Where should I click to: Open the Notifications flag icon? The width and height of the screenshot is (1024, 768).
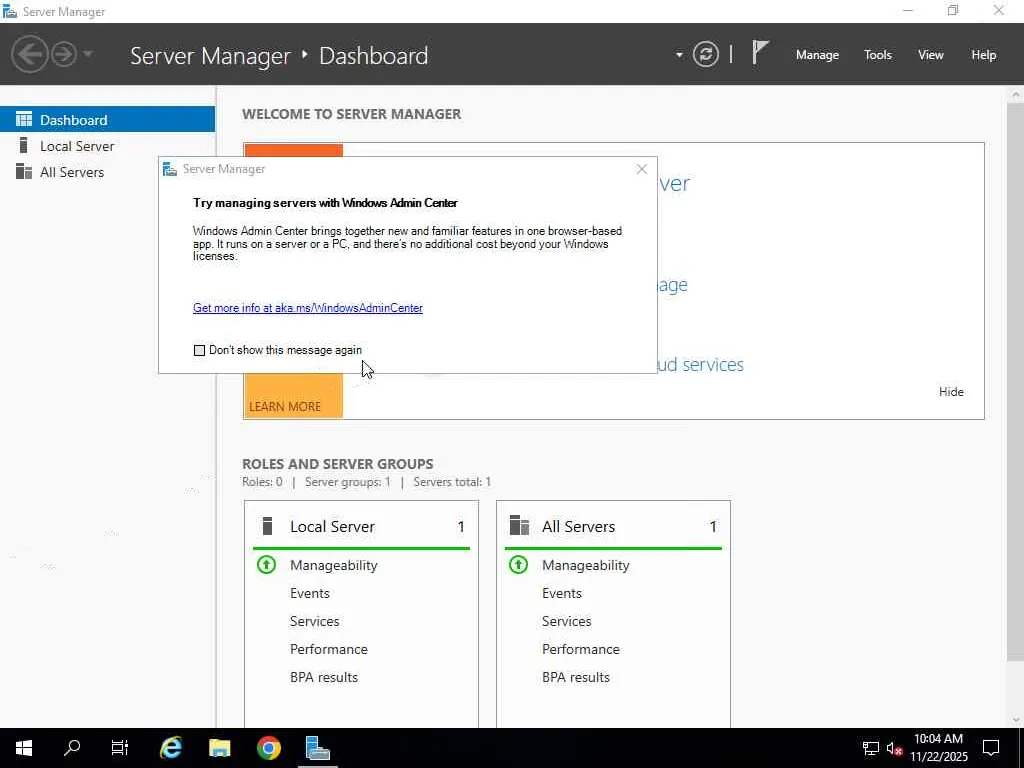(x=760, y=52)
